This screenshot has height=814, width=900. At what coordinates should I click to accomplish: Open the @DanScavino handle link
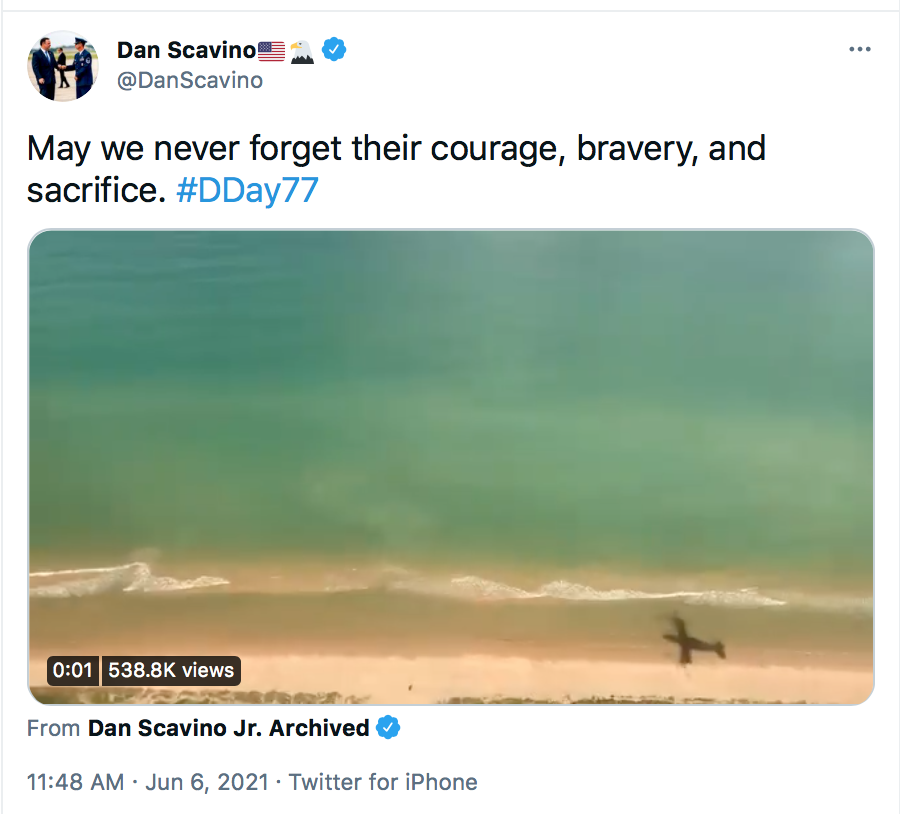[x=190, y=80]
